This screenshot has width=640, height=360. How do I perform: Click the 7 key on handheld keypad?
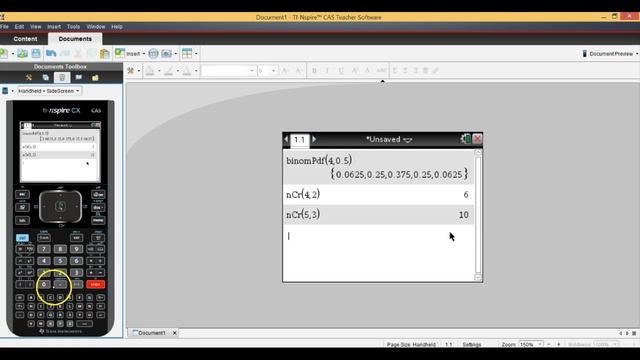[44, 249]
